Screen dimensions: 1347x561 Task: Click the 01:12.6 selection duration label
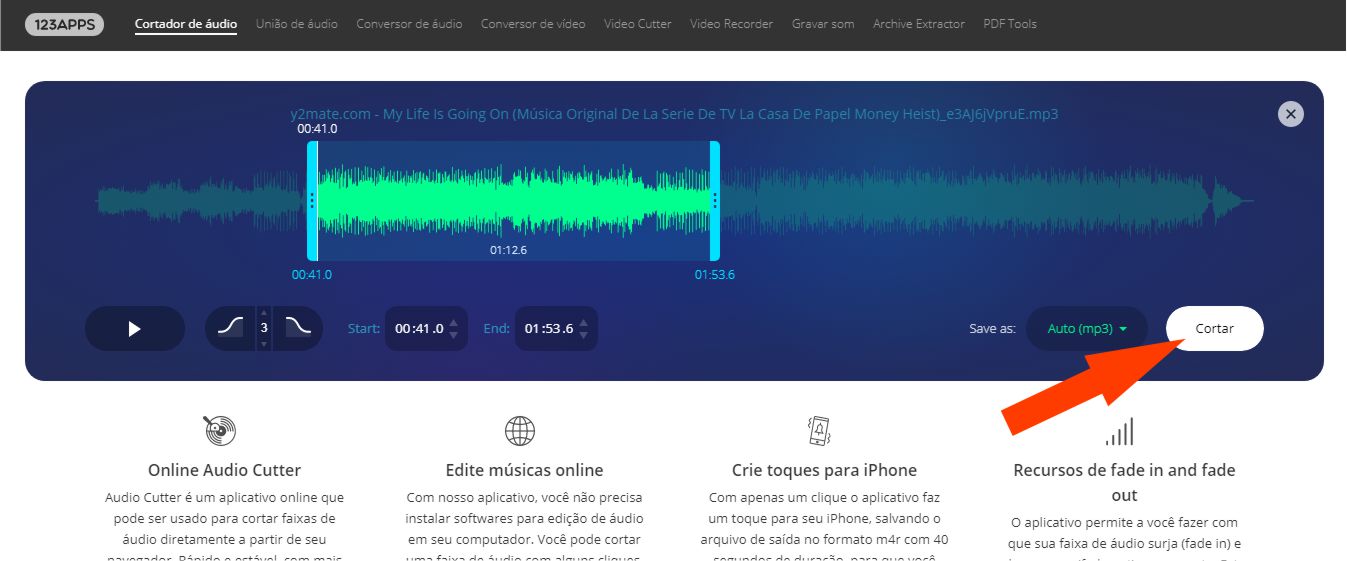[508, 250]
